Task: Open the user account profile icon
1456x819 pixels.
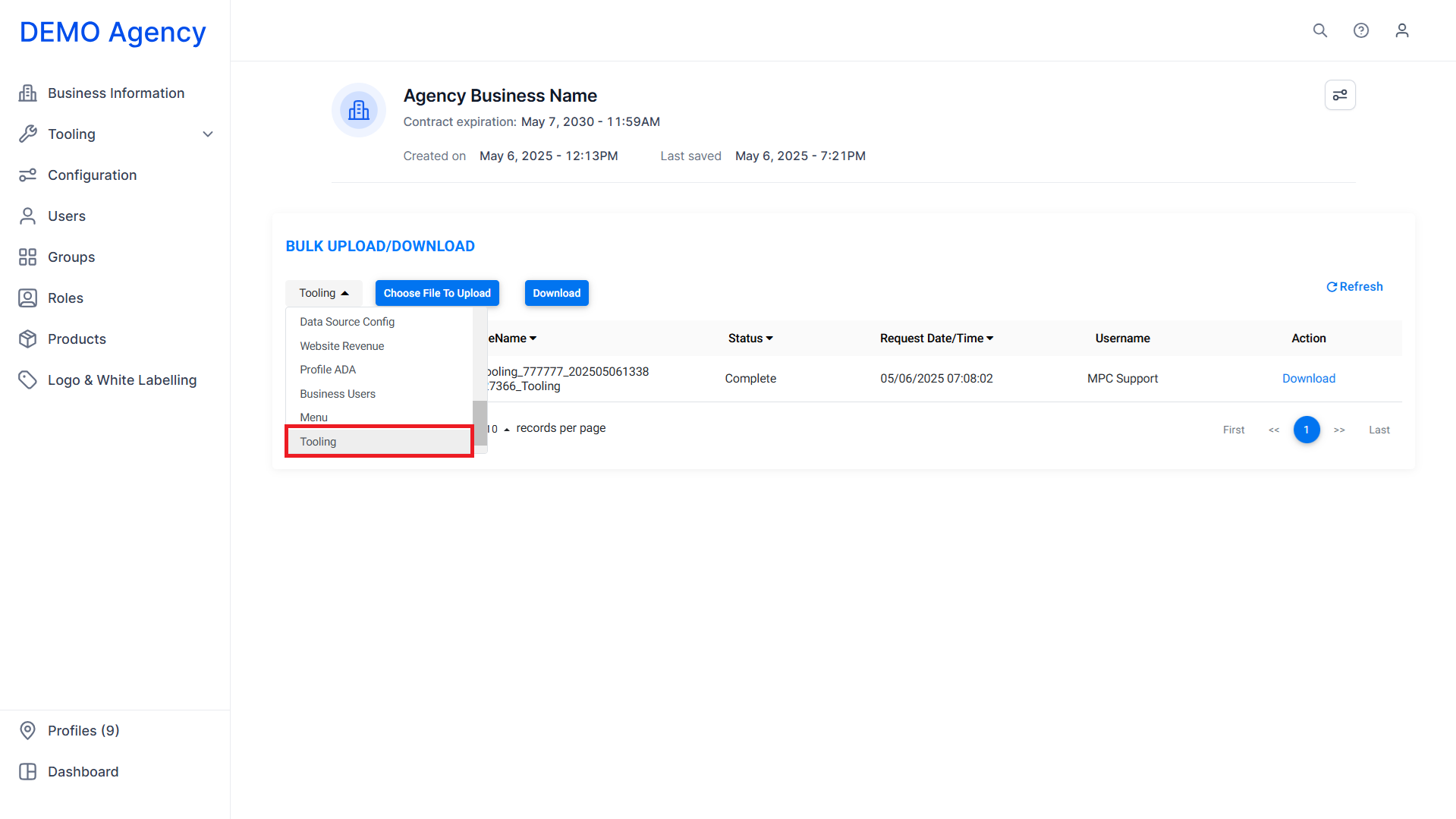Action: 1402,30
